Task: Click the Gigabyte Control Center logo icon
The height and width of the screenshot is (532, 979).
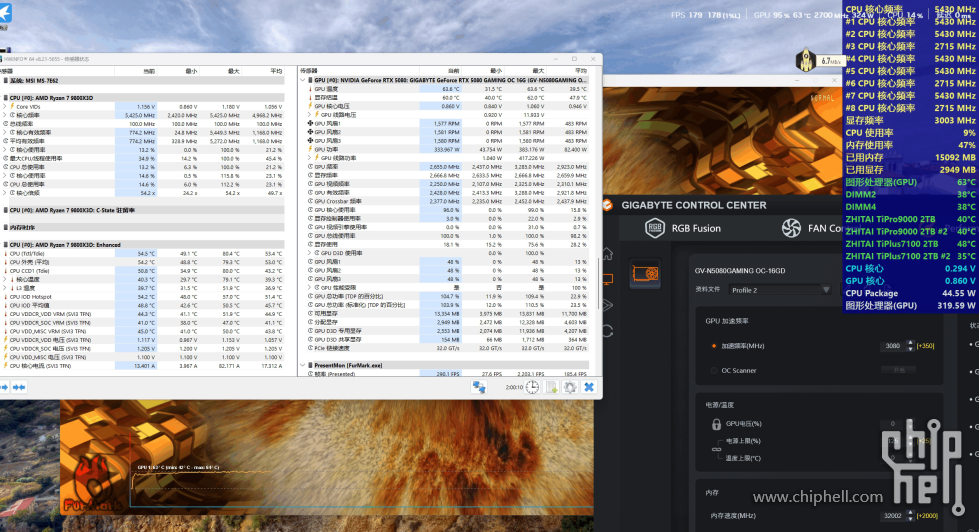Action: click(608, 205)
